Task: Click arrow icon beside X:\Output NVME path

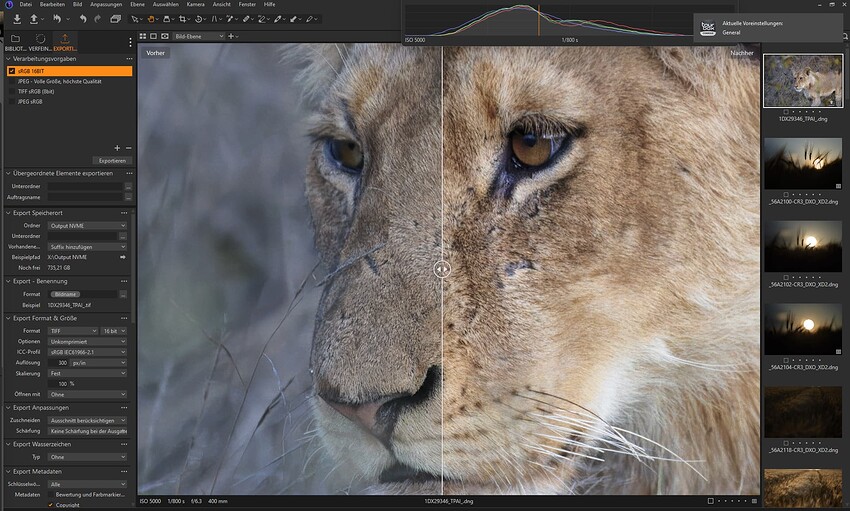Action: coord(123,257)
